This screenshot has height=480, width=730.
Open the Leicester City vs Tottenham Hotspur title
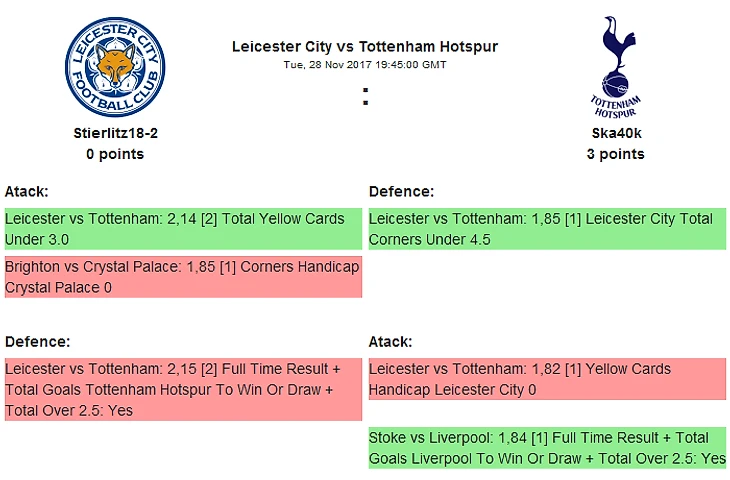(x=364, y=47)
